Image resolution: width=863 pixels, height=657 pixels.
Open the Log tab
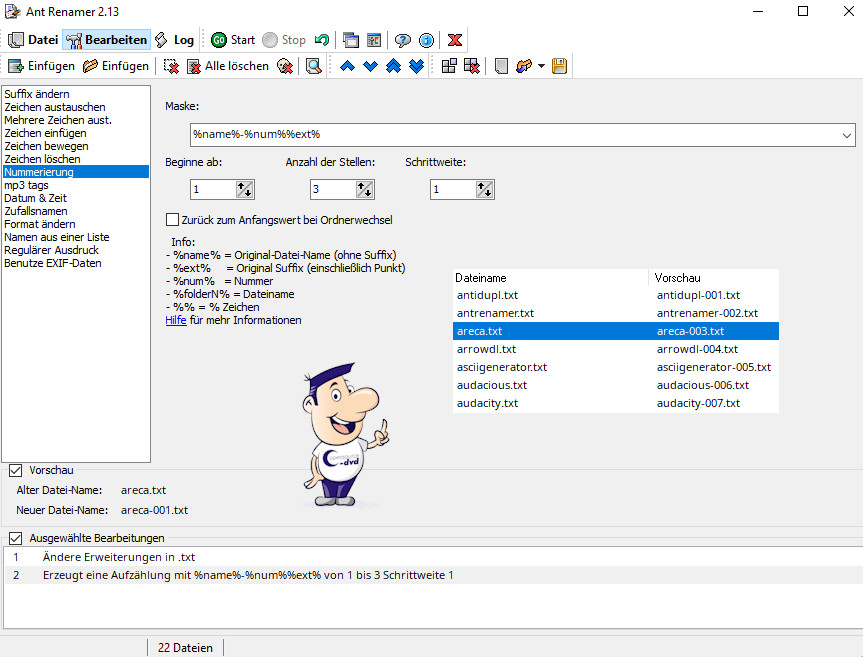(x=174, y=40)
